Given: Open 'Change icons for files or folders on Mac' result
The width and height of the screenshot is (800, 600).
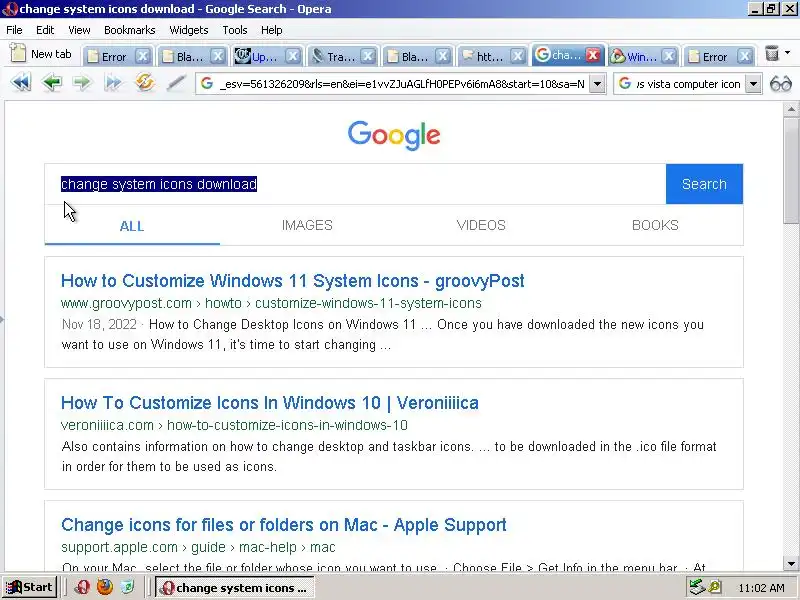Looking at the screenshot, I should pyautogui.click(x=284, y=524).
